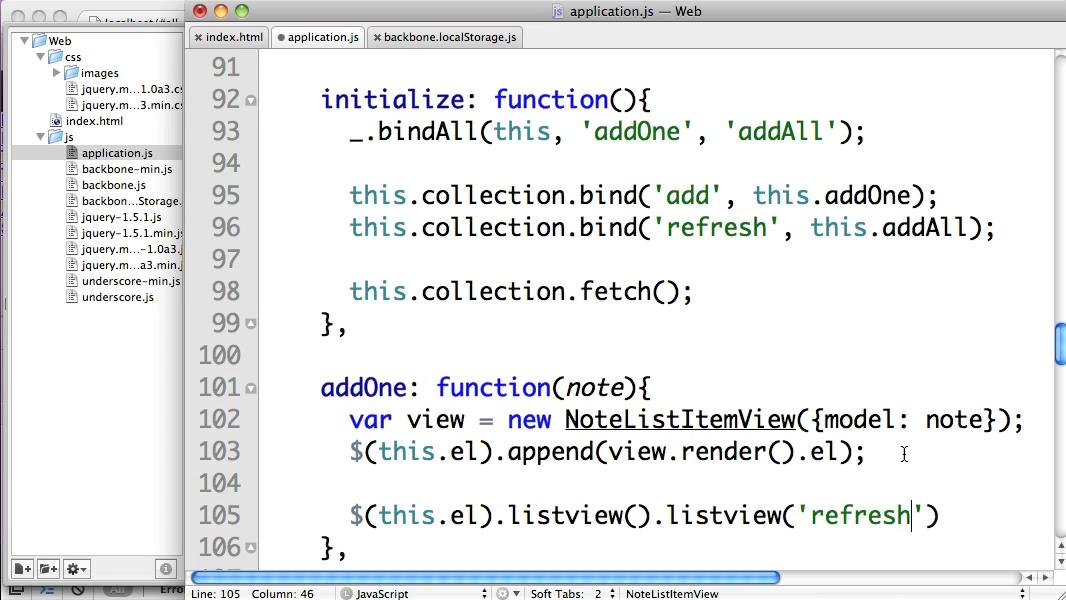Click the scroll left arrow at bottom
This screenshot has width=1066, height=600.
click(1029, 578)
